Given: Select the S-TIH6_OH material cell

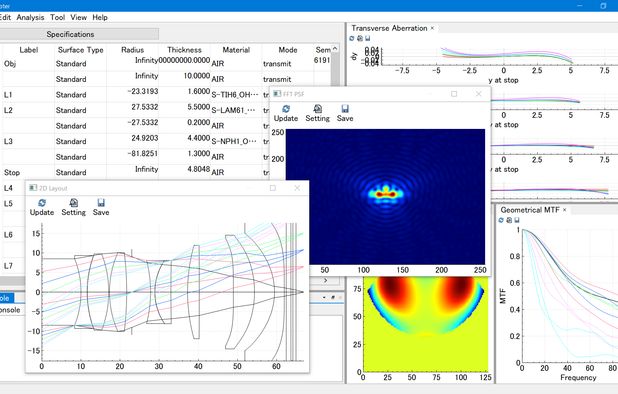Looking at the screenshot, I should coord(236,95).
